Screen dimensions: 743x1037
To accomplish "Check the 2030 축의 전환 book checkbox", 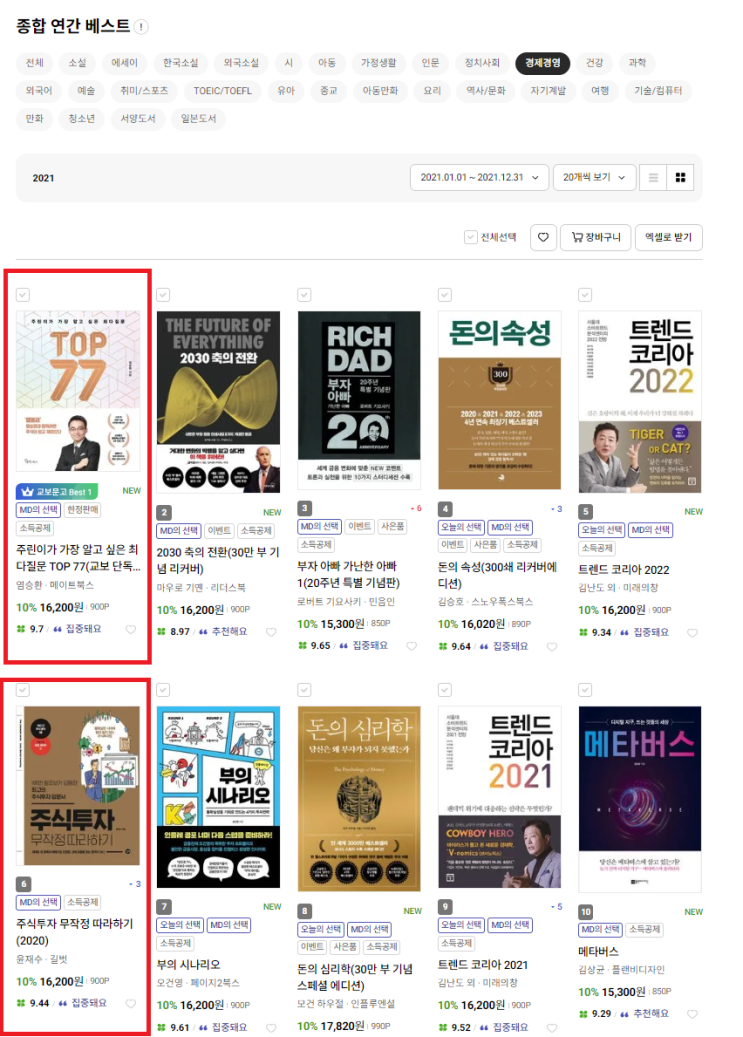I will tap(163, 294).
